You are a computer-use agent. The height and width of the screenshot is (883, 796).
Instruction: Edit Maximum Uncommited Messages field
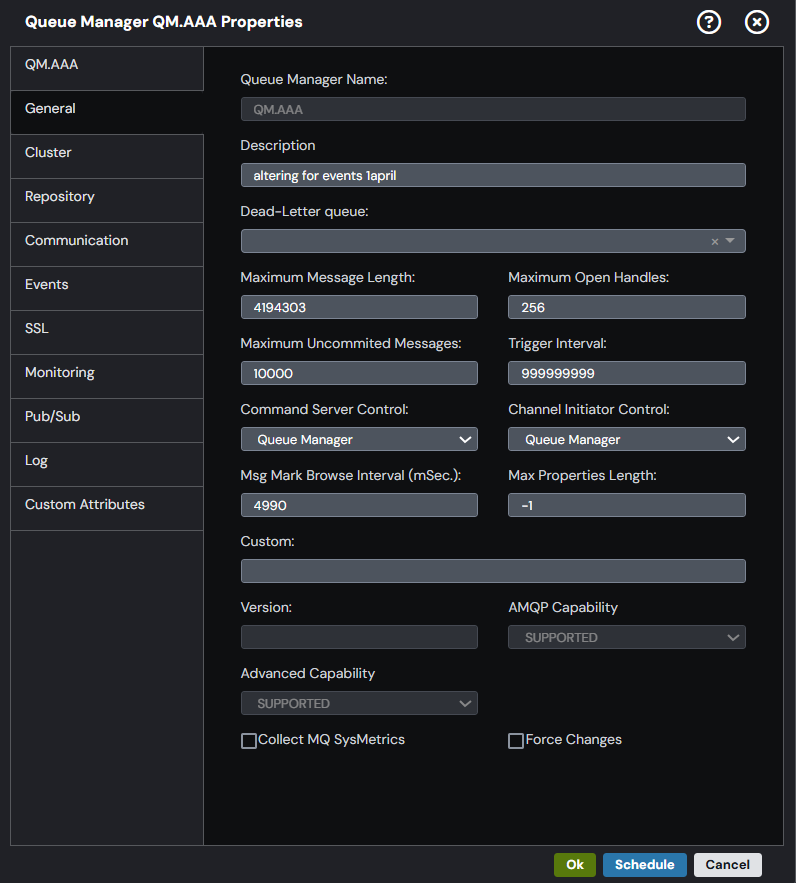pos(359,373)
